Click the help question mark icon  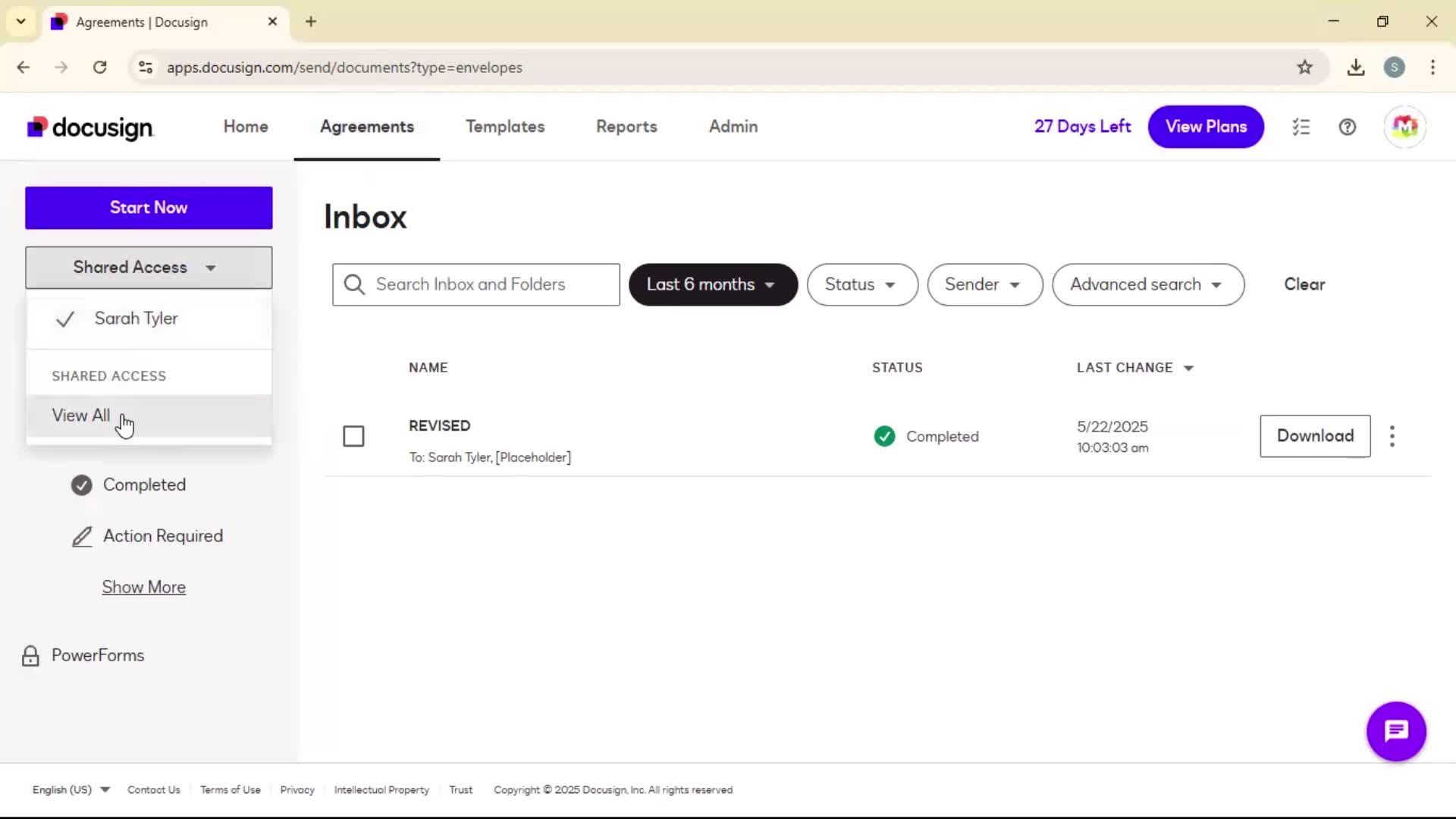pyautogui.click(x=1347, y=127)
